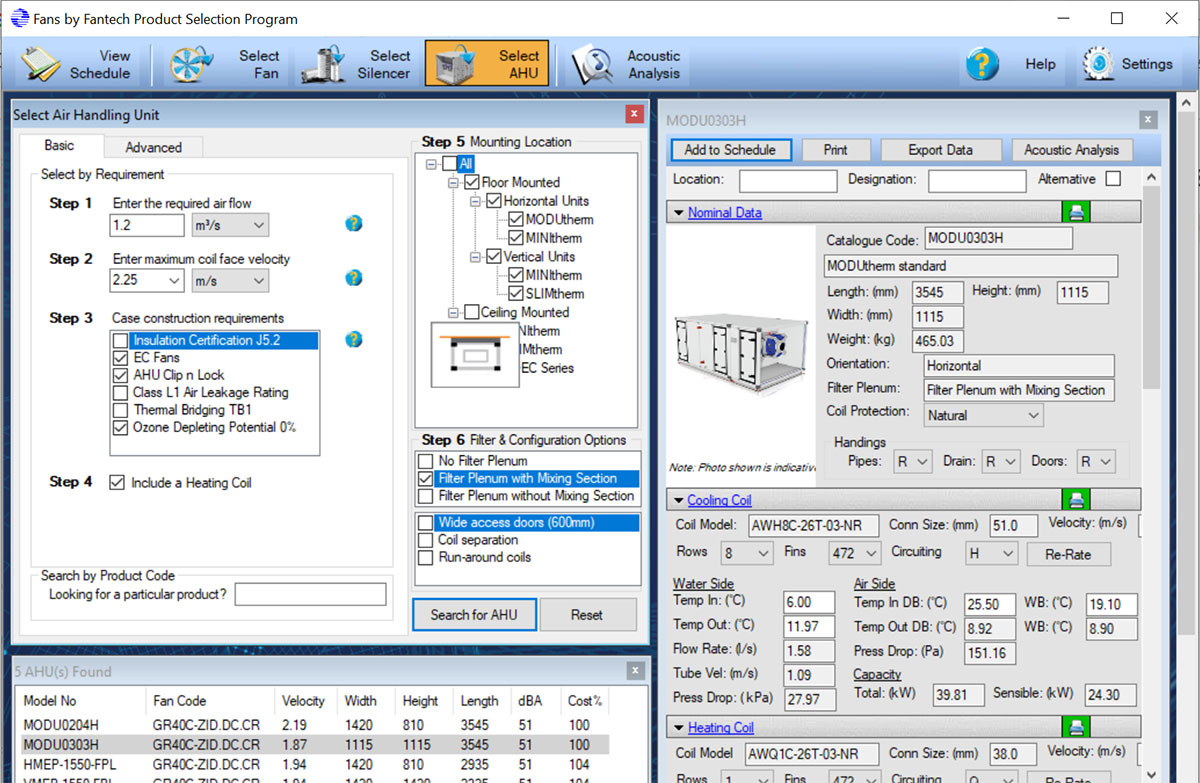Image resolution: width=1200 pixels, height=783 pixels.
Task: Open the View Schedule toolbar button
Action: [x=77, y=64]
